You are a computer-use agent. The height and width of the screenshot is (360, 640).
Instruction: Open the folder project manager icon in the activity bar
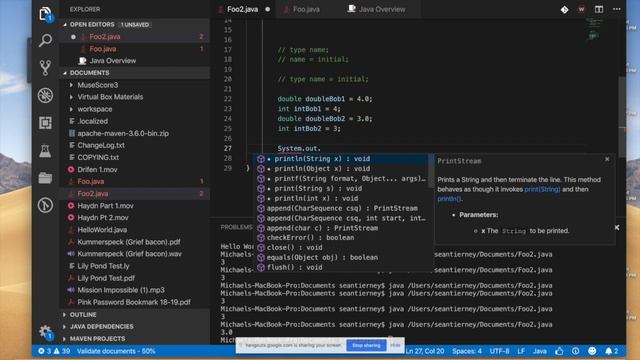pos(45,178)
